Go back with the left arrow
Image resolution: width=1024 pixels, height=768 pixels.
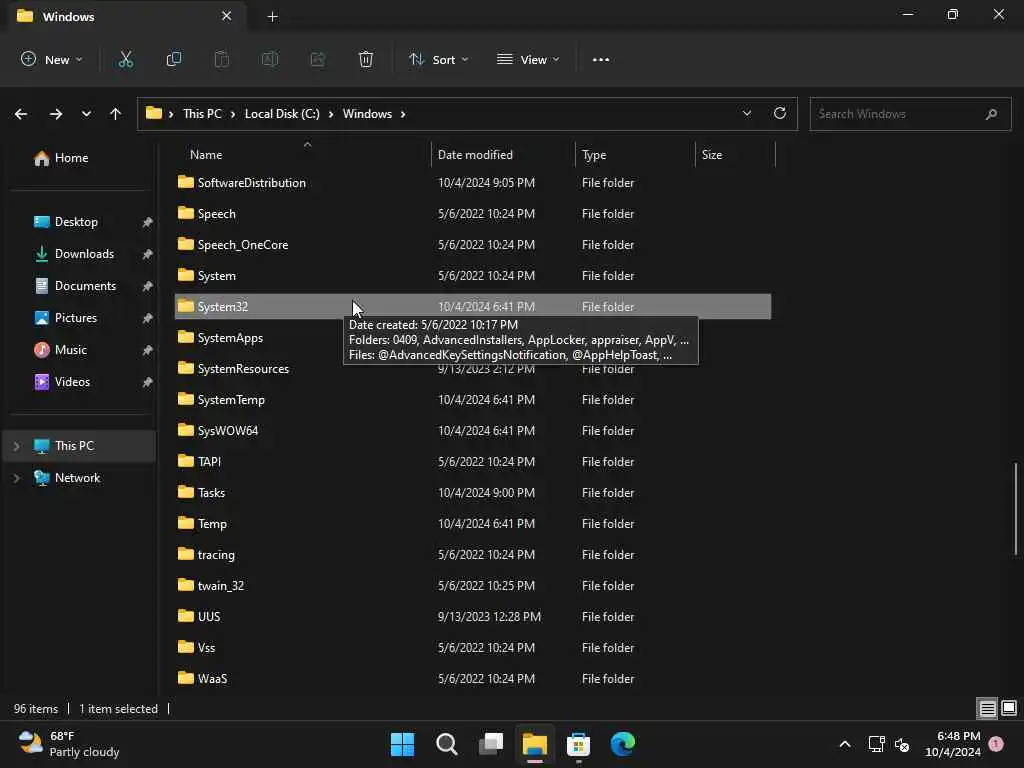tap(21, 114)
